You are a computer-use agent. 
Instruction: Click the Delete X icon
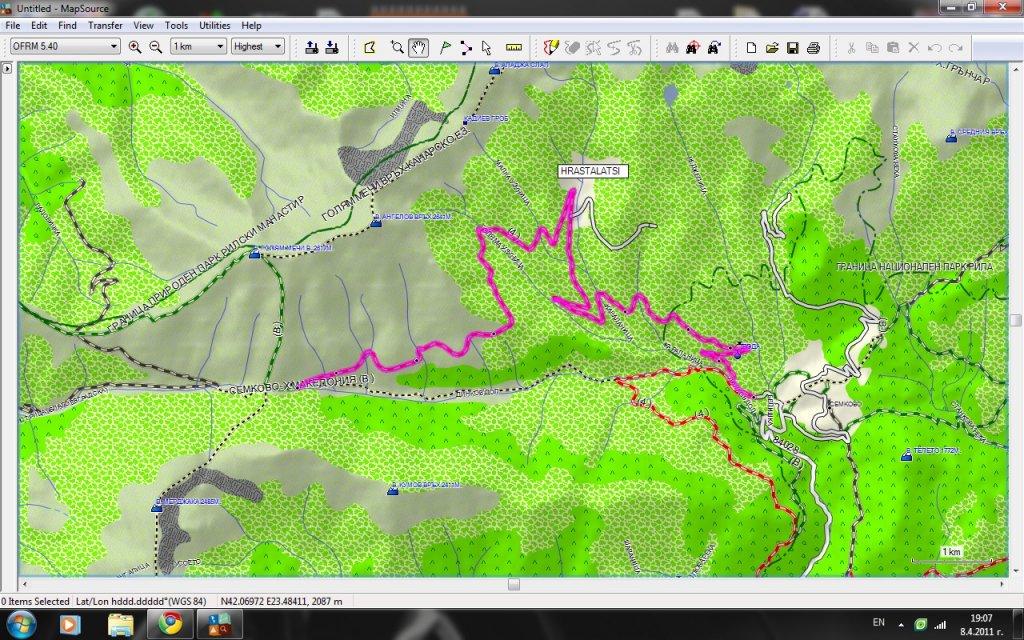click(914, 47)
